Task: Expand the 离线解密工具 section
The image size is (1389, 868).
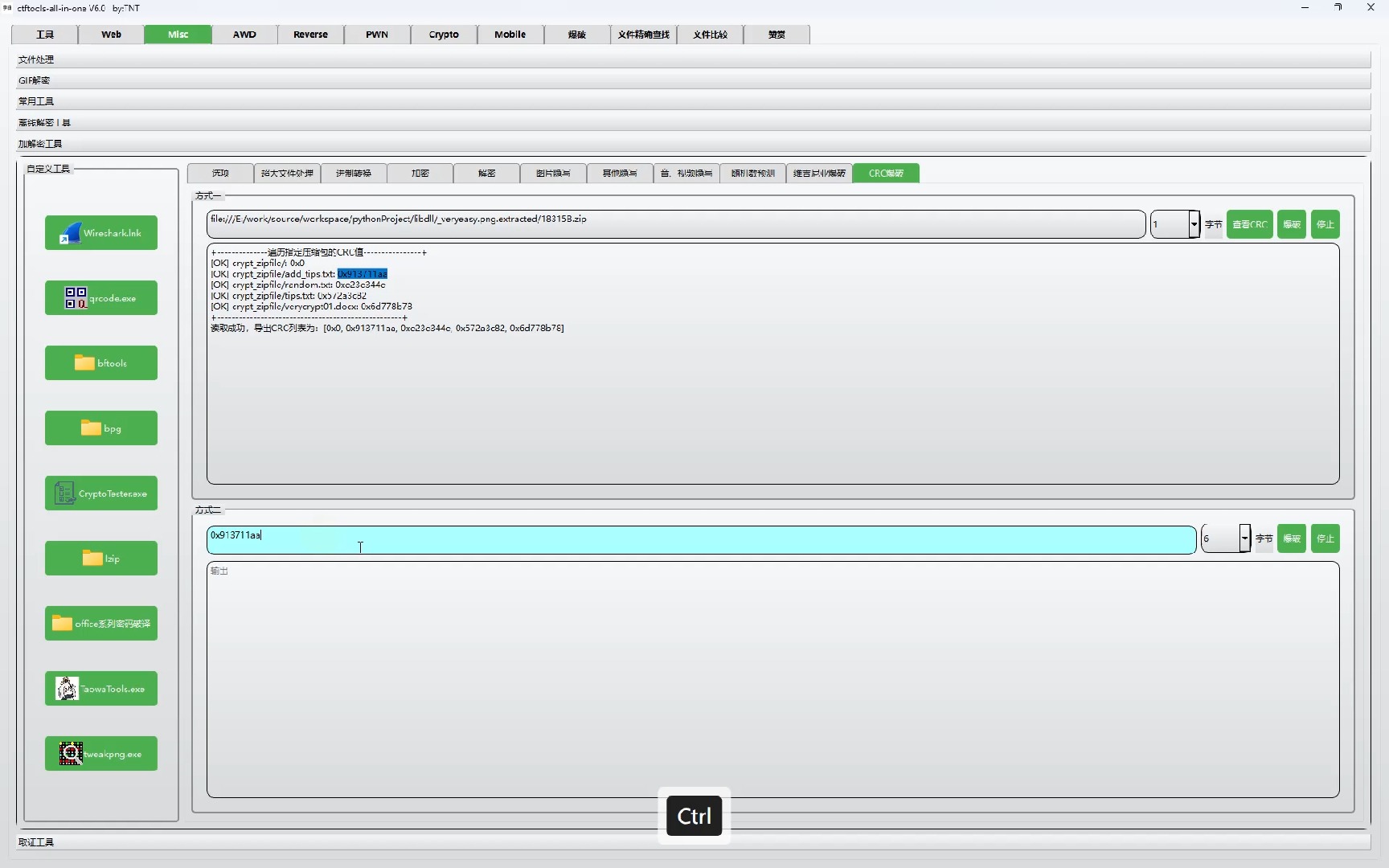Action: pos(693,122)
